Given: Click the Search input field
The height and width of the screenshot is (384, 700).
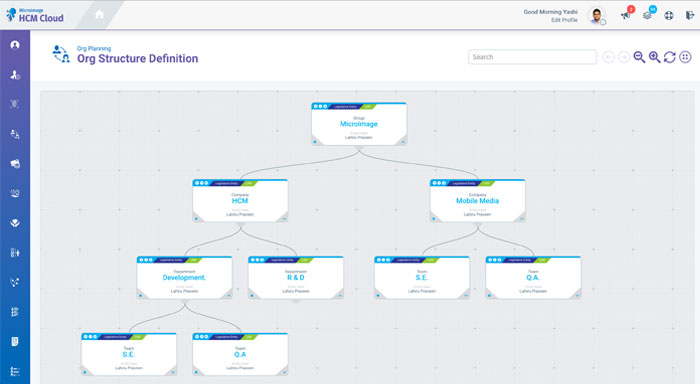Looking at the screenshot, I should pyautogui.click(x=532, y=57).
